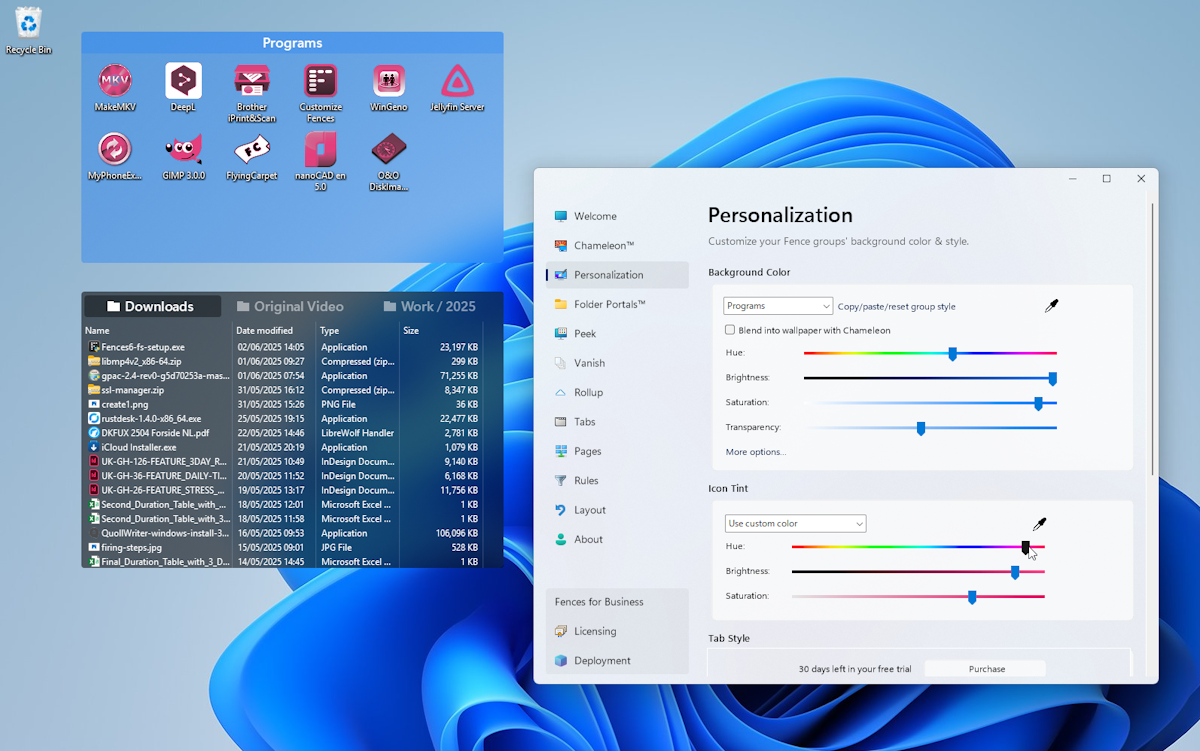Open GIMP 3.0 from the desktop
This screenshot has height=751, width=1200.
183,155
